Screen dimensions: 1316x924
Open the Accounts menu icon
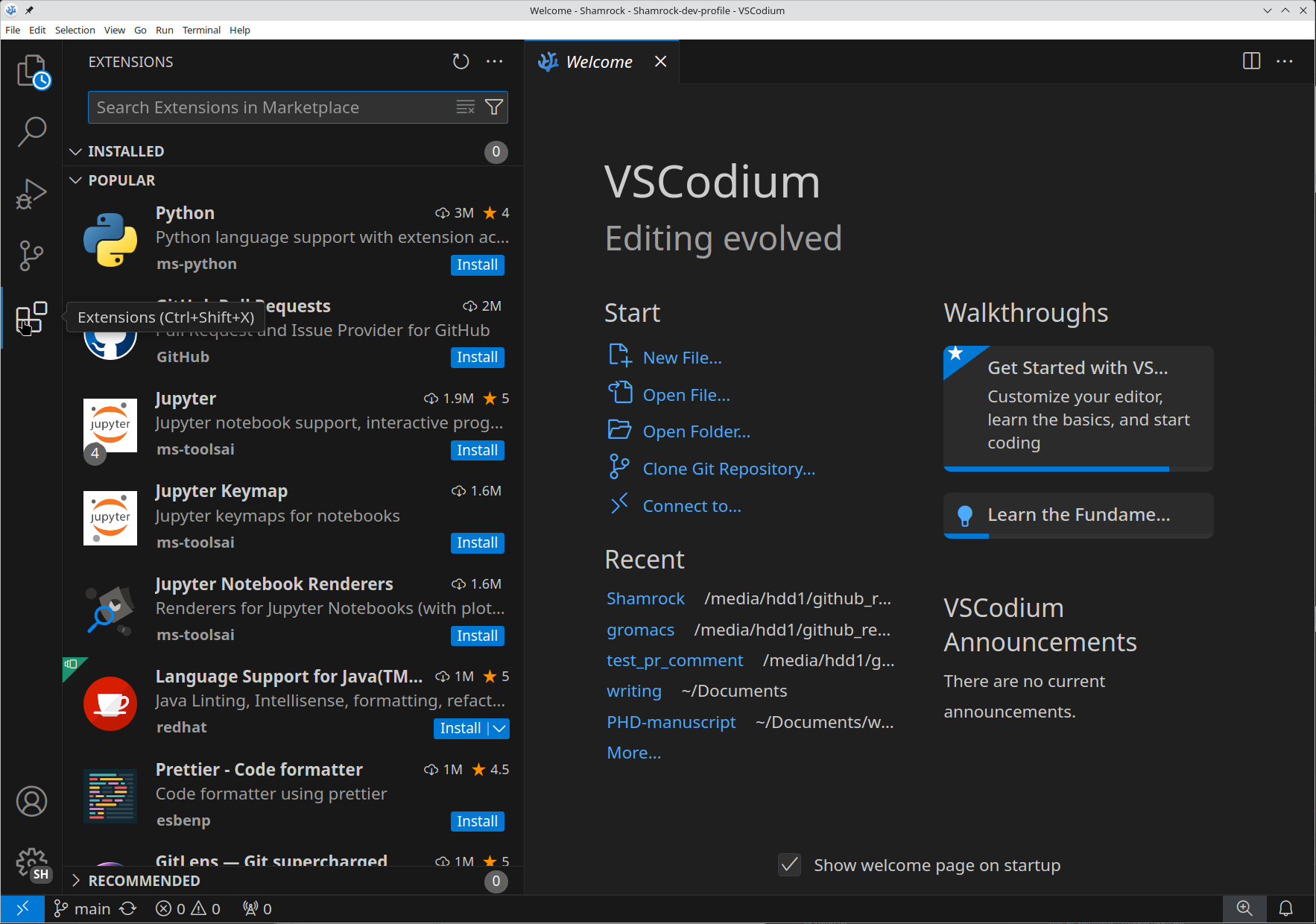pyautogui.click(x=31, y=801)
